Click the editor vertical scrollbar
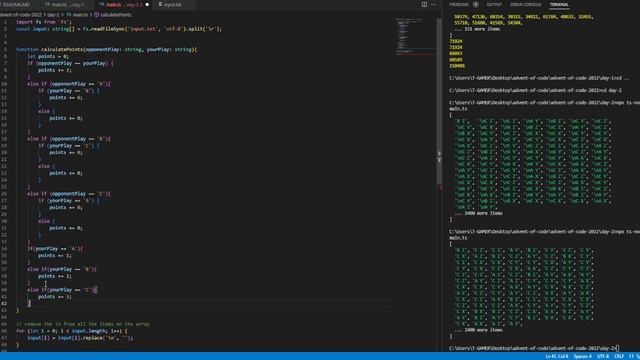Viewport: 640px width, 360px height. 439,100
